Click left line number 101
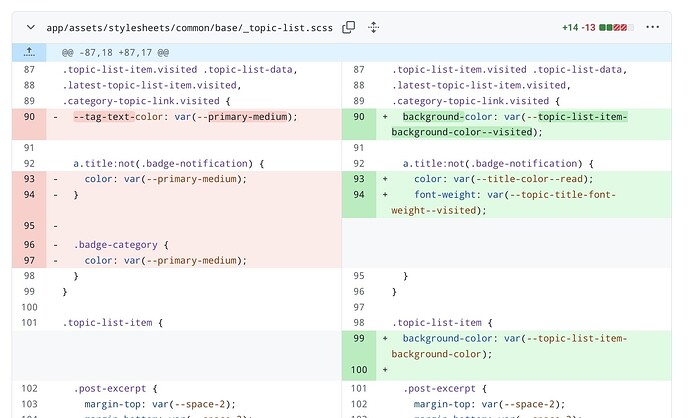690x418 pixels. click(x=29, y=323)
